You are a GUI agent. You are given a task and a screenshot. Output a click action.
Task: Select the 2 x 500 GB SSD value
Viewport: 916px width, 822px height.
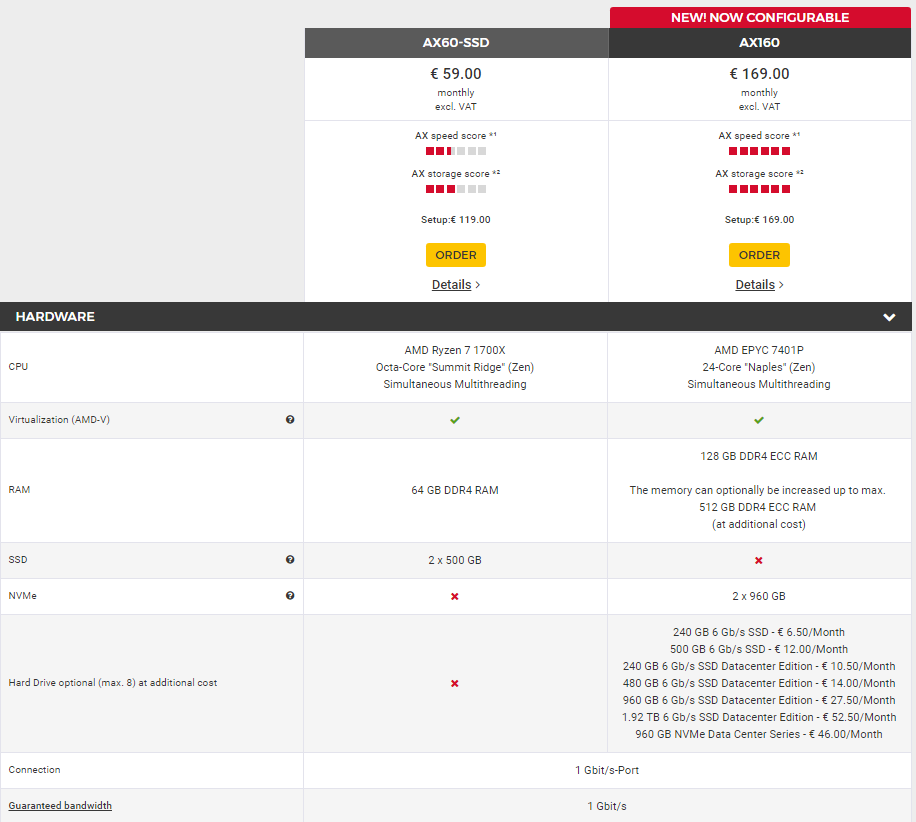[x=455, y=560]
